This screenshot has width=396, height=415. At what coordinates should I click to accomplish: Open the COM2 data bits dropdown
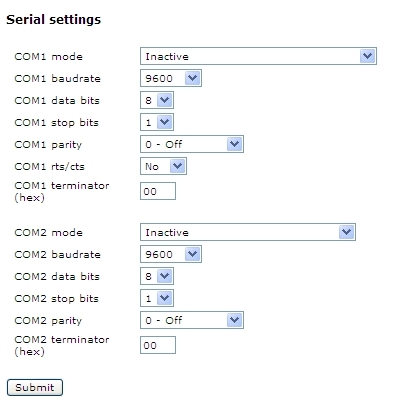(x=157, y=276)
